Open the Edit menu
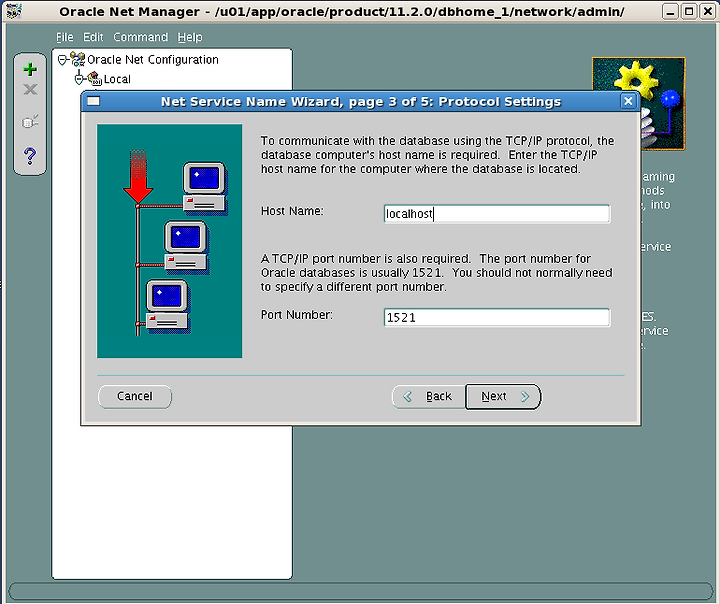This screenshot has width=720, height=604. point(93,37)
